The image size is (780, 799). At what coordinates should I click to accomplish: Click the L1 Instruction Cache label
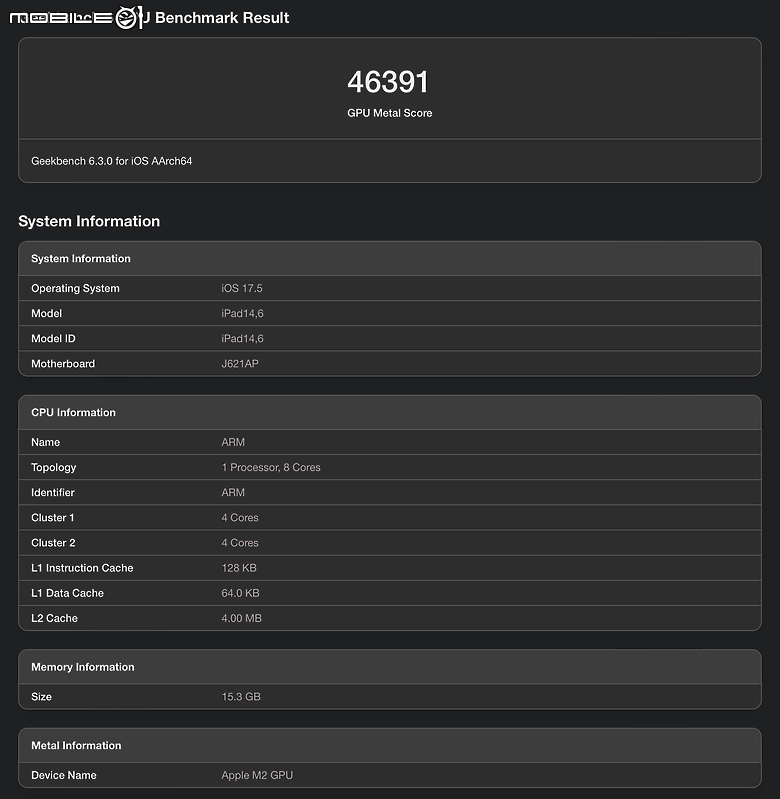pos(82,568)
